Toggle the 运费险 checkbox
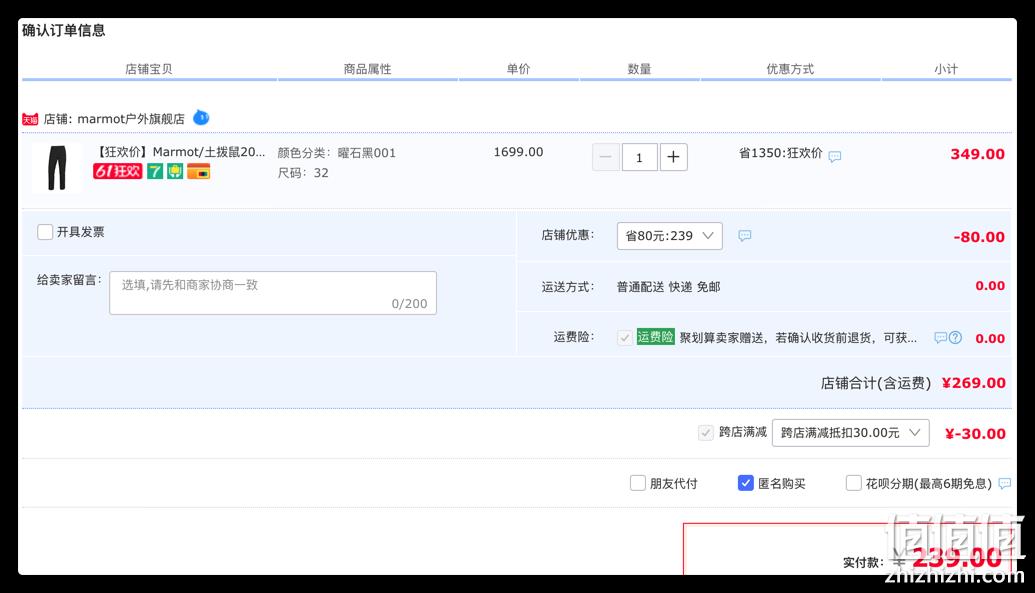The width and height of the screenshot is (1035, 593). 624,337
